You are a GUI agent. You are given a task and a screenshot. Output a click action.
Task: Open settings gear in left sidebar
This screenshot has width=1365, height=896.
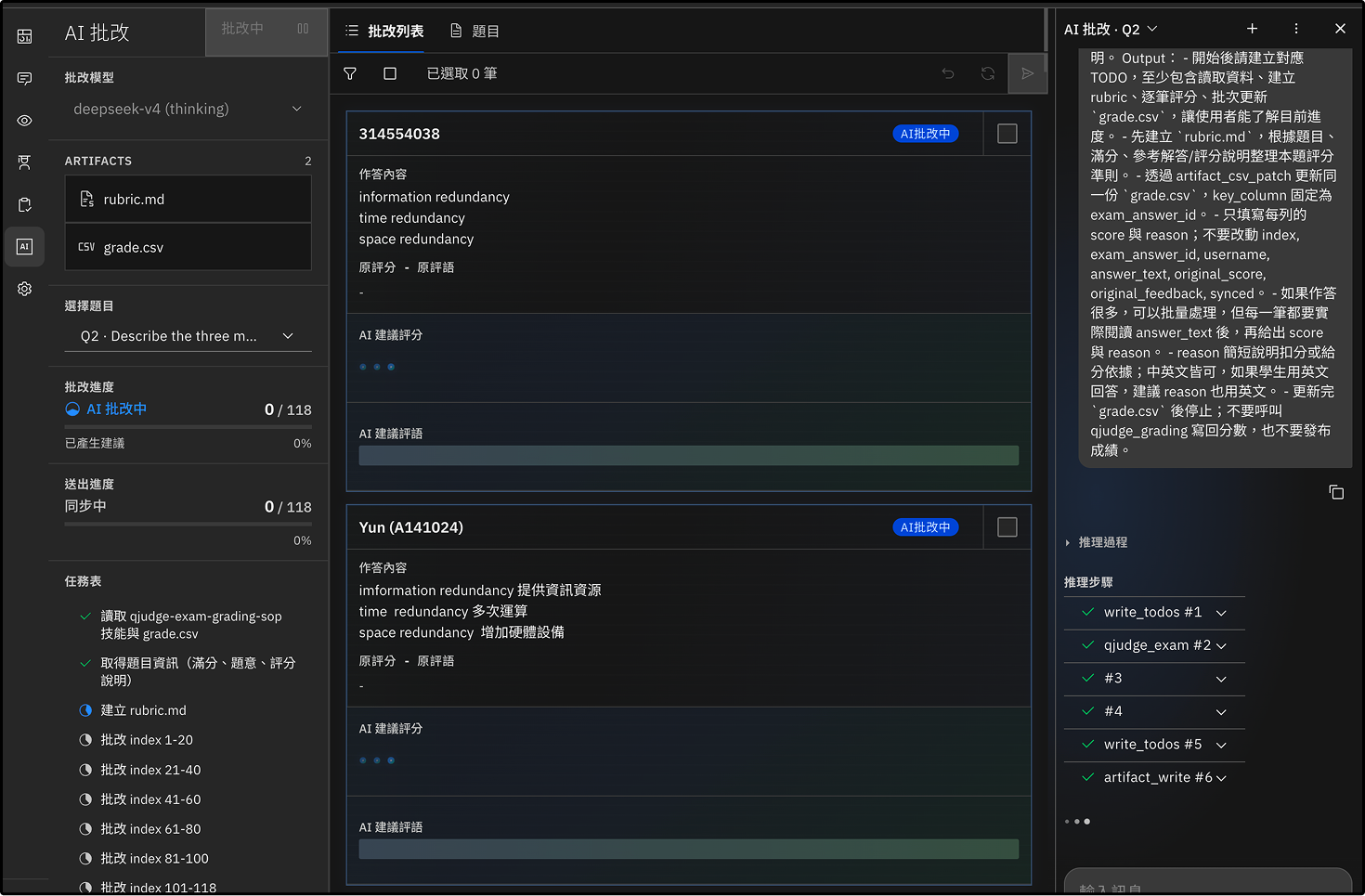(x=24, y=289)
